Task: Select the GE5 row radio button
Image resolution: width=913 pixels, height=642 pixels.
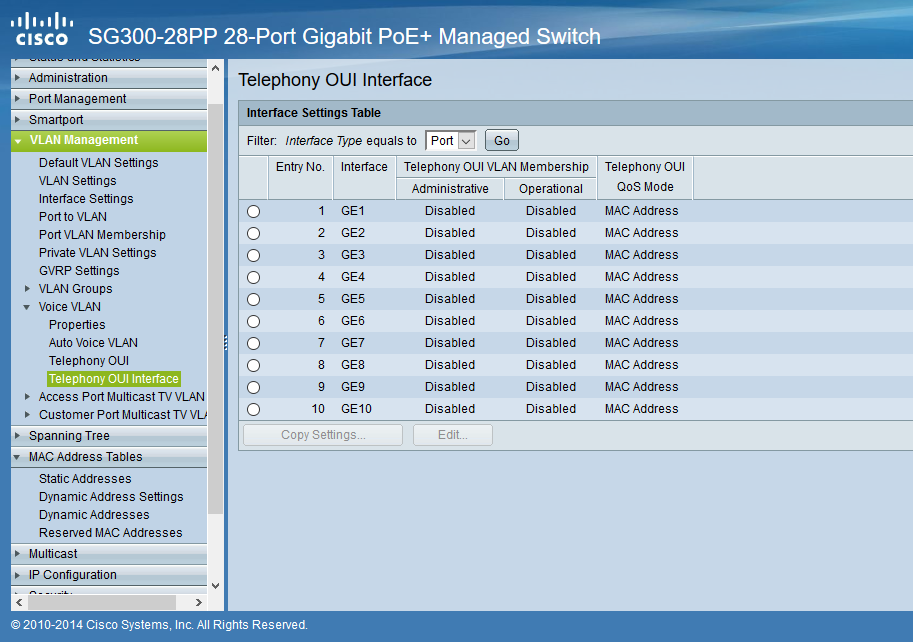Action: tap(253, 300)
